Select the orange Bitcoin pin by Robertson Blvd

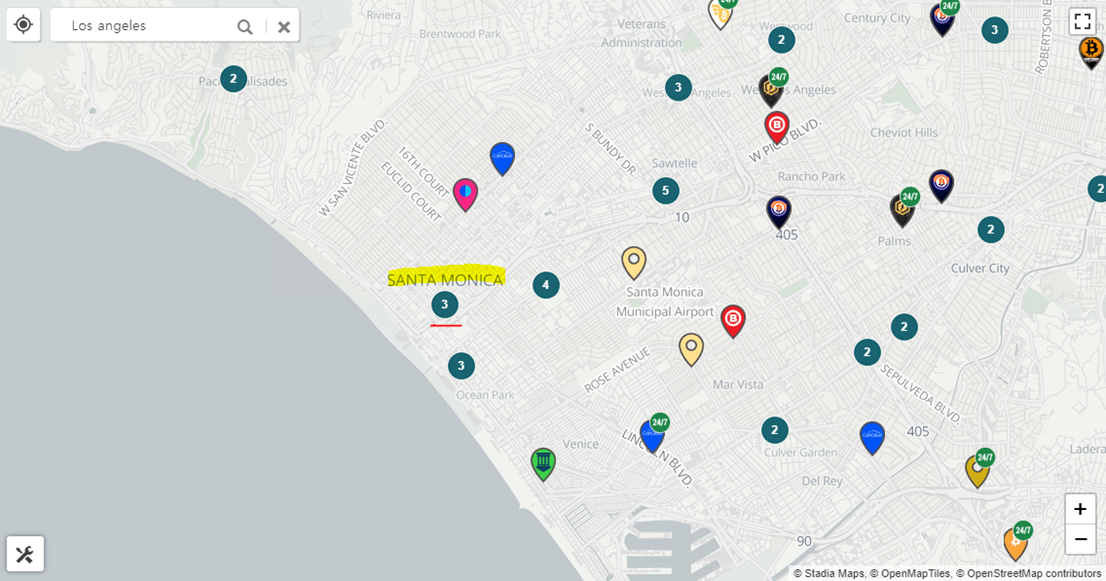(1091, 52)
